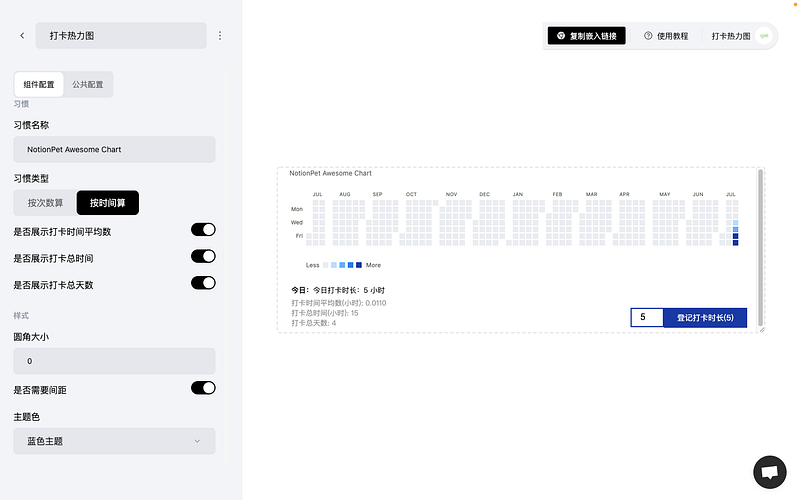Expand the 主题色 蓝色主题 dropdown
Viewport: 800px width, 500px height.
pyautogui.click(x=114, y=441)
